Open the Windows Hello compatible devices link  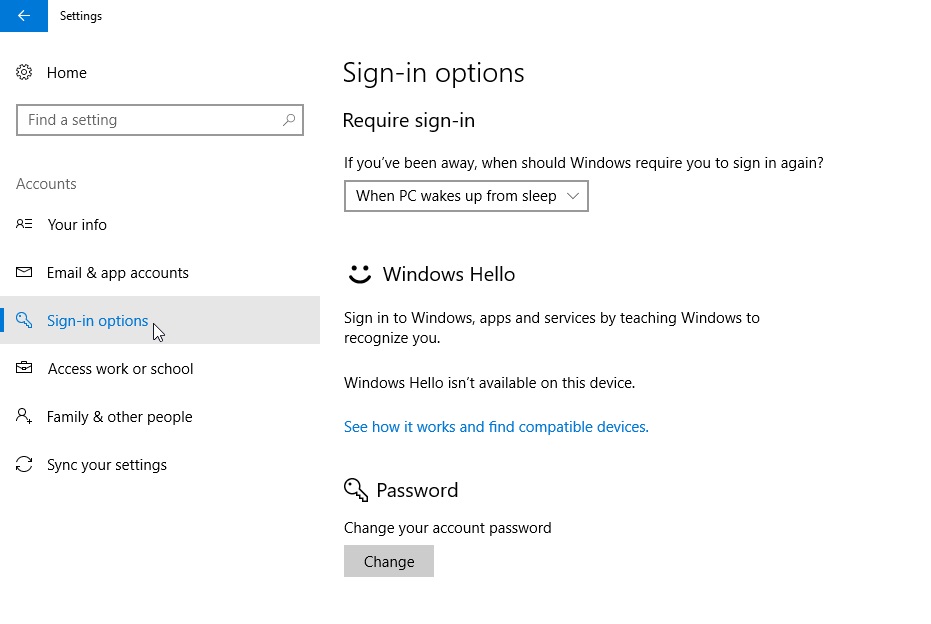495,426
